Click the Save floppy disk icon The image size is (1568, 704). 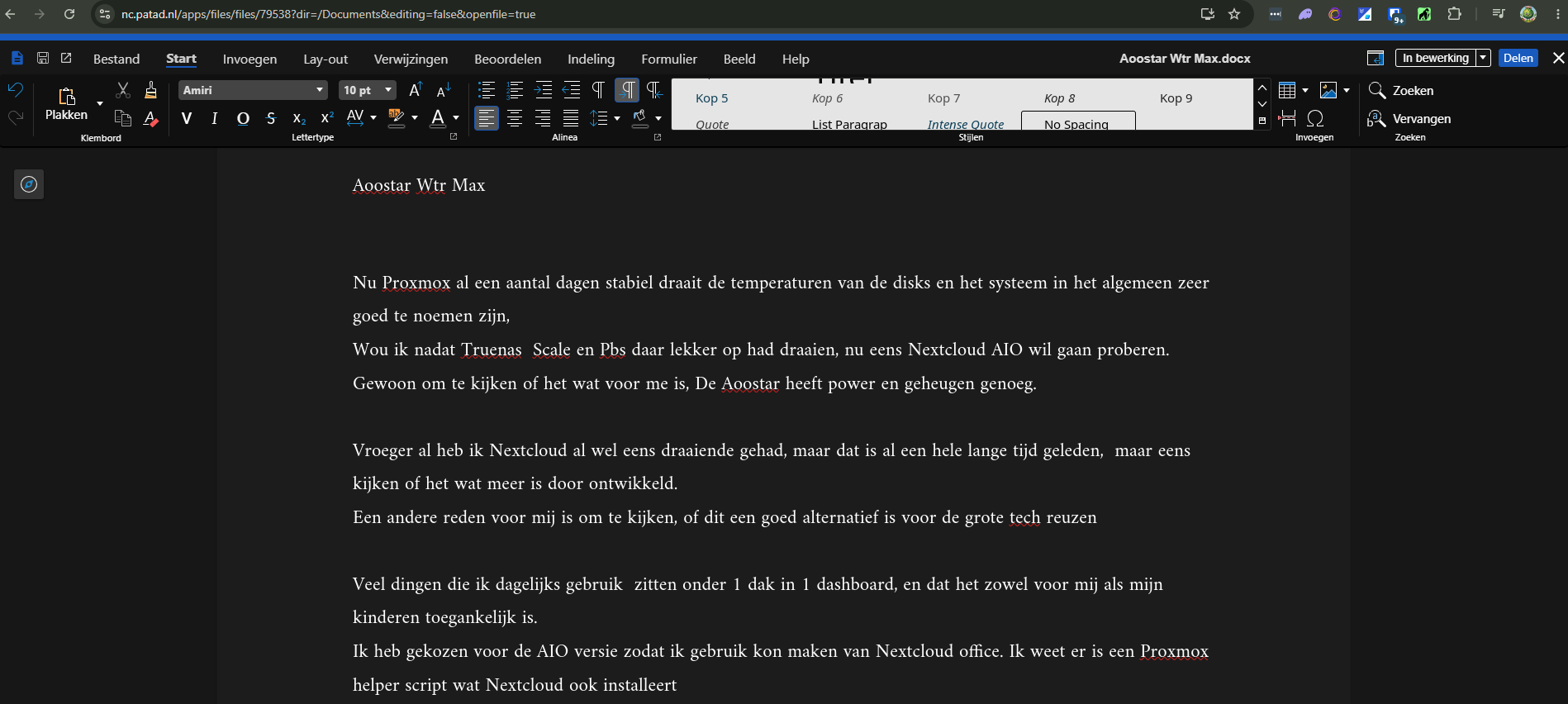pos(43,58)
